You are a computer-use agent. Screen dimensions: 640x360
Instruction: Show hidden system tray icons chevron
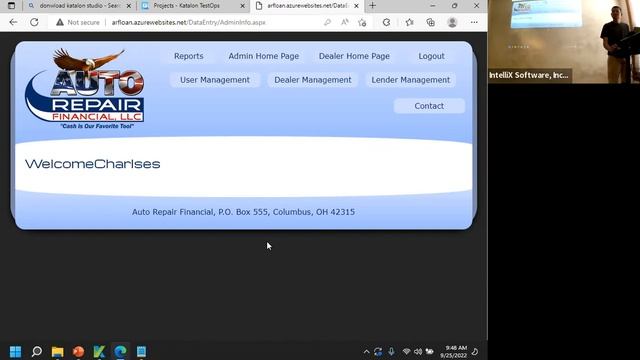[x=366, y=351]
